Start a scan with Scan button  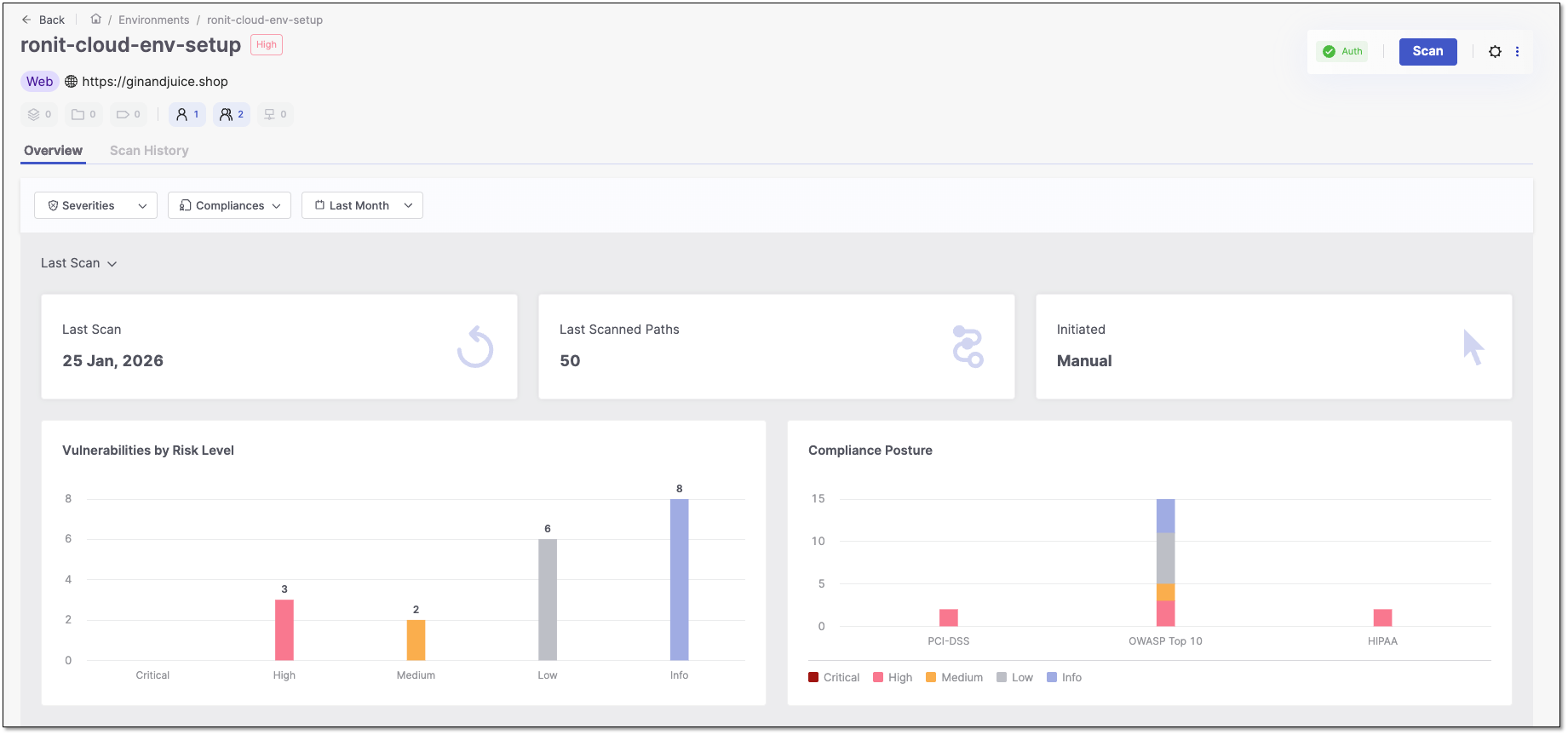click(x=1427, y=52)
